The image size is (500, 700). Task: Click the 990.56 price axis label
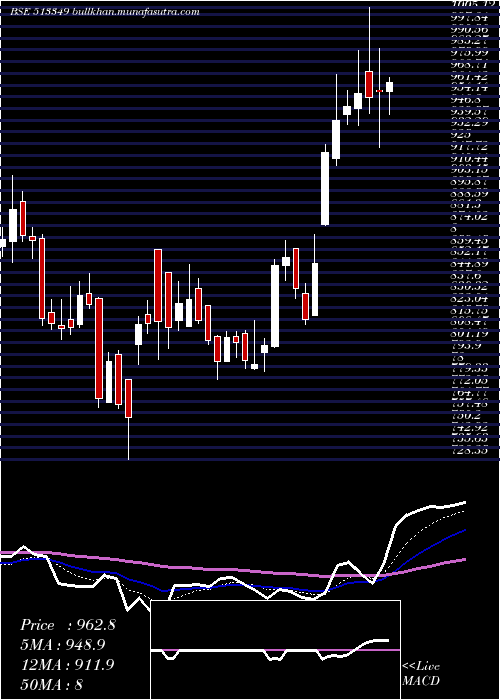[x=468, y=29]
